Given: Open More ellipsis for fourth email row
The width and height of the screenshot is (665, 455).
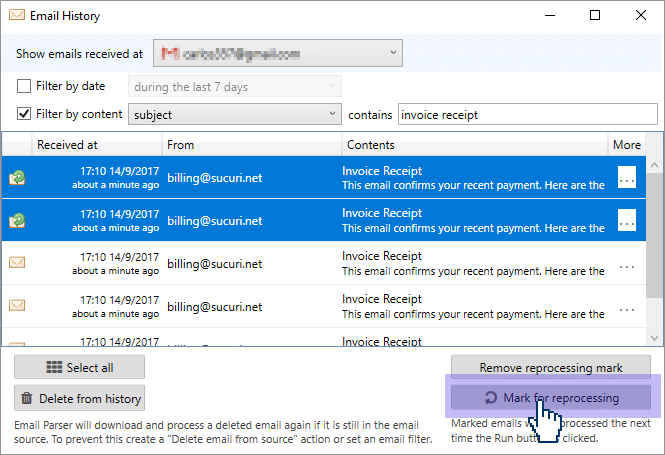Looking at the screenshot, I should (627, 310).
